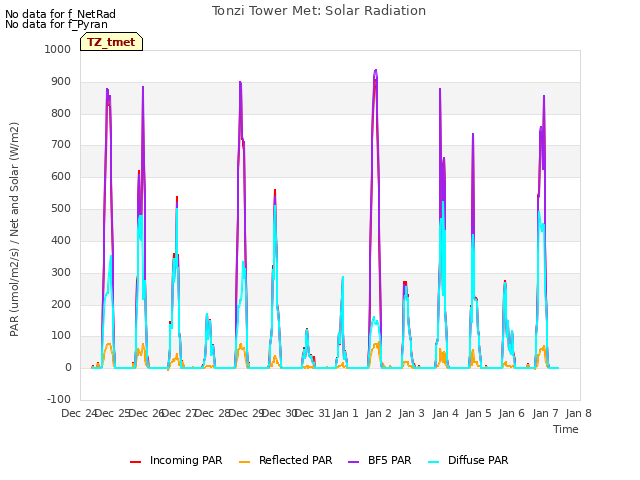Click the Dec 25 x-axis date label

(112, 413)
